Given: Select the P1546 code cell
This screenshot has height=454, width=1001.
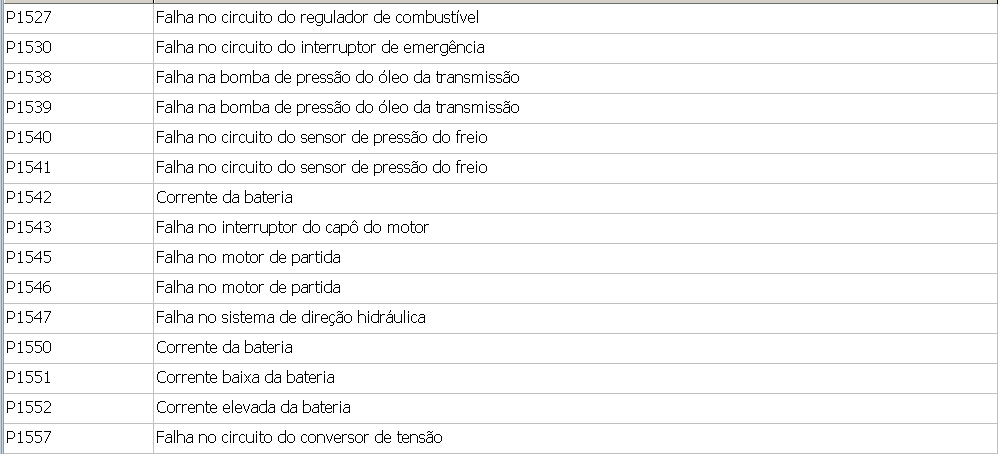Looking at the screenshot, I should point(29,288).
